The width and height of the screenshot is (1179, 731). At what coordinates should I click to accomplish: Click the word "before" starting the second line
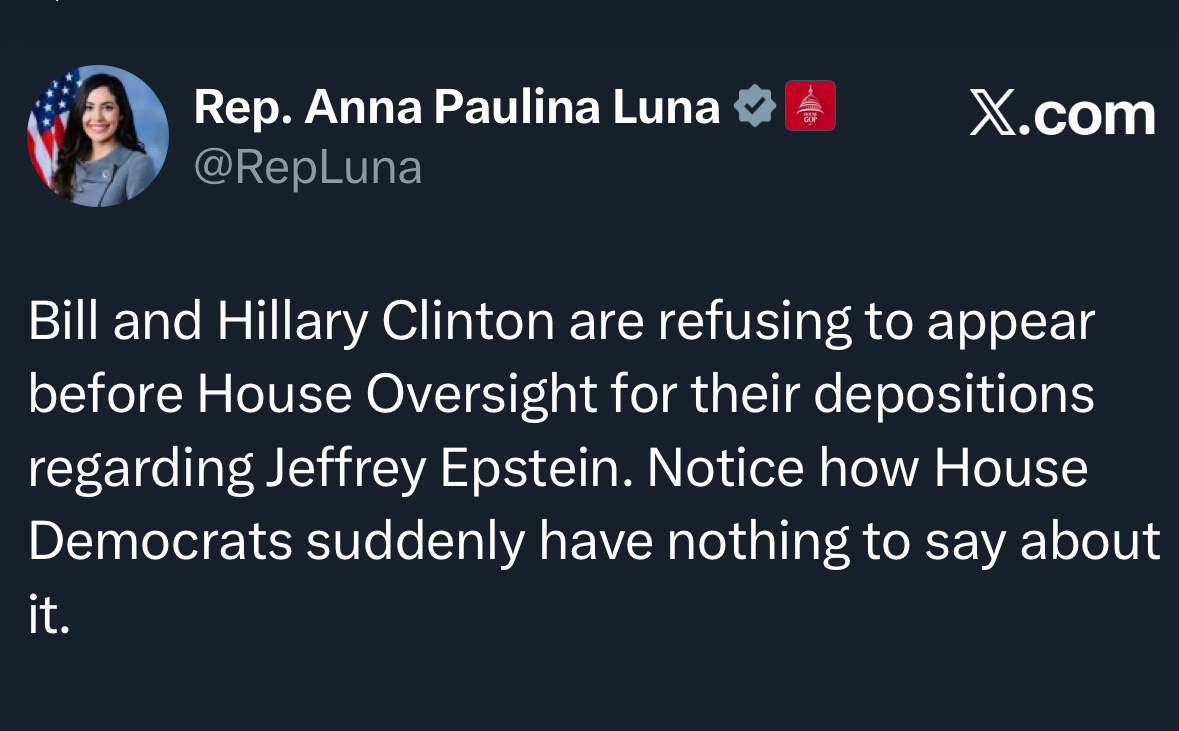pos(105,395)
